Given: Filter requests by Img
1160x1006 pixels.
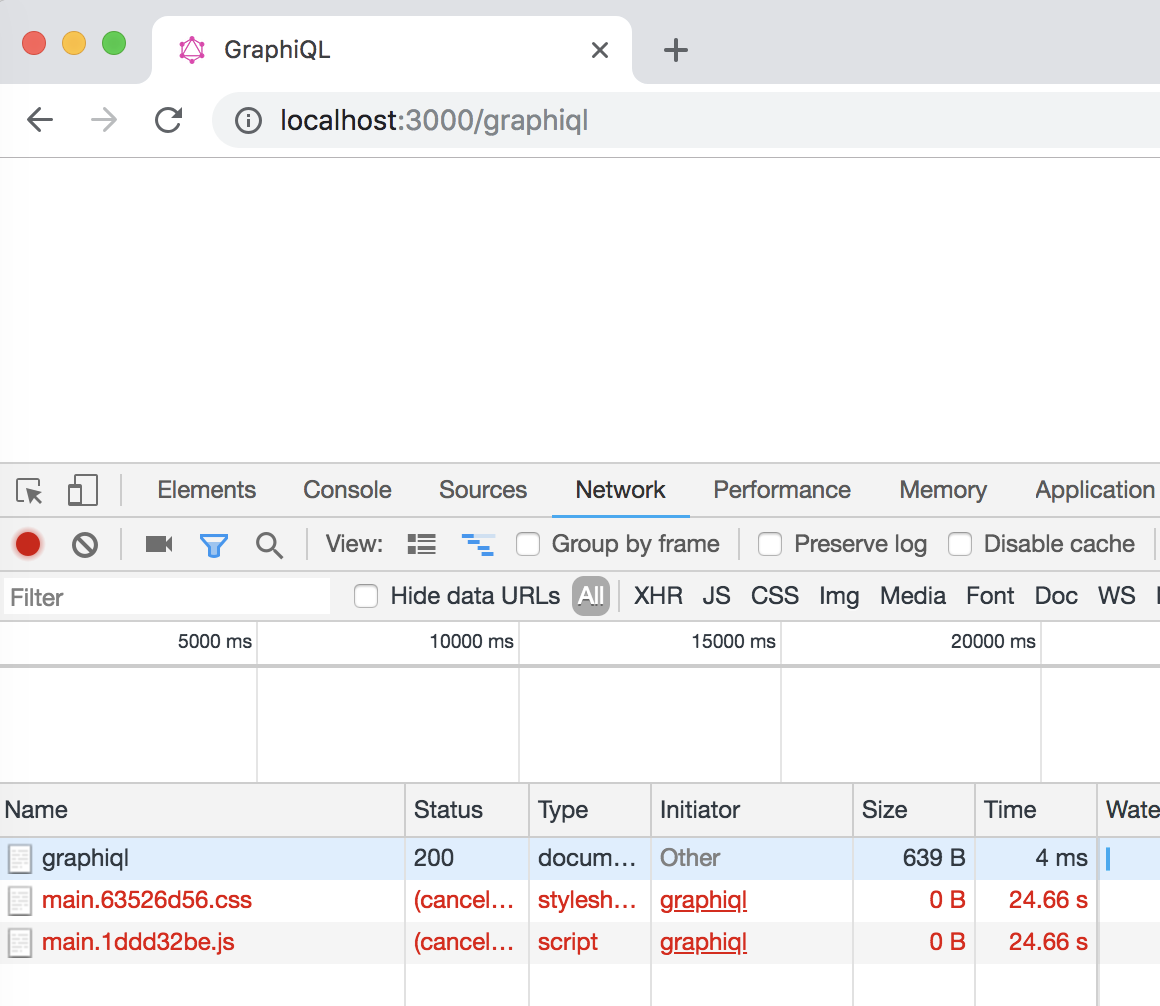Looking at the screenshot, I should point(839,596).
